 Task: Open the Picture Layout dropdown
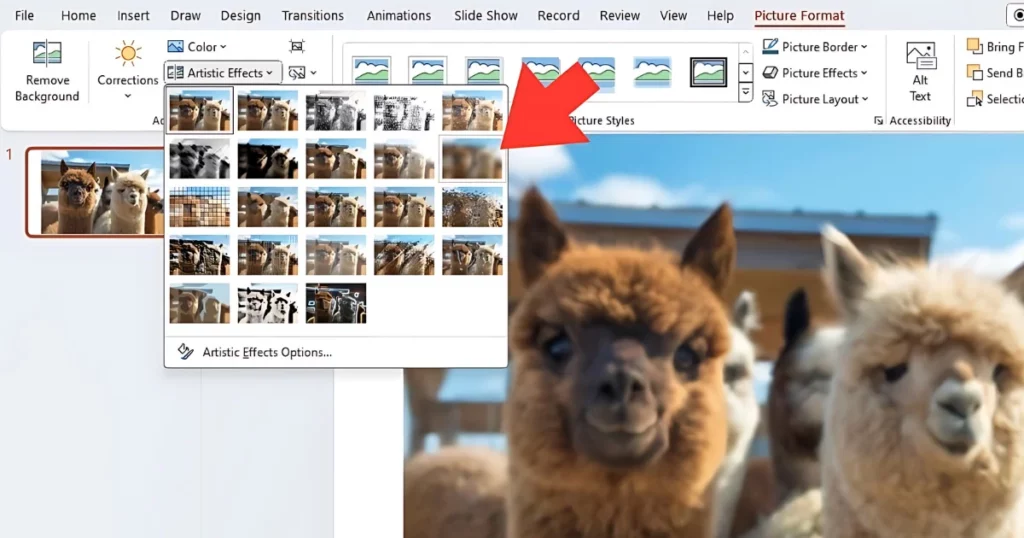[x=815, y=99]
